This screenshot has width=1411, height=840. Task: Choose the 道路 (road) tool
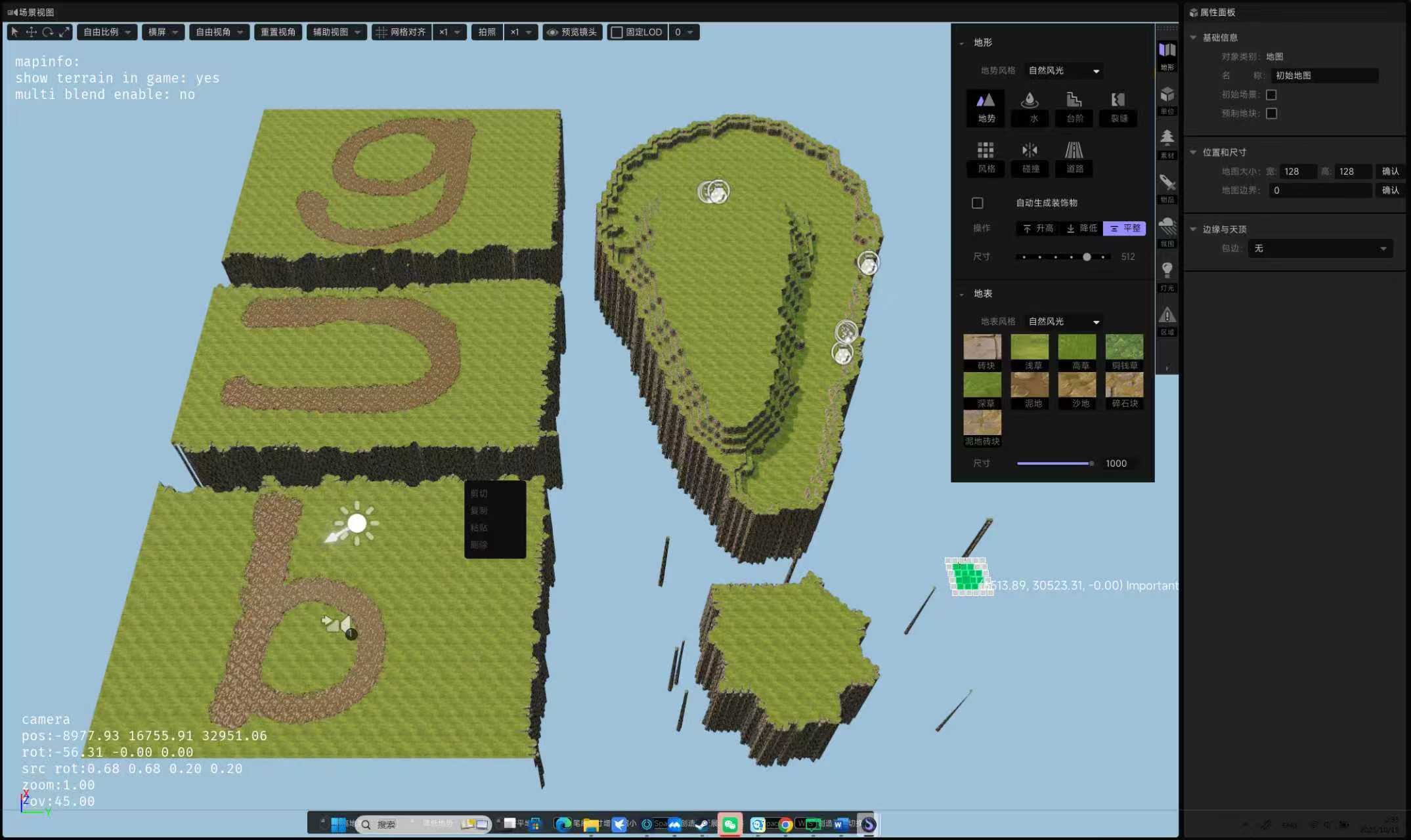(1074, 157)
